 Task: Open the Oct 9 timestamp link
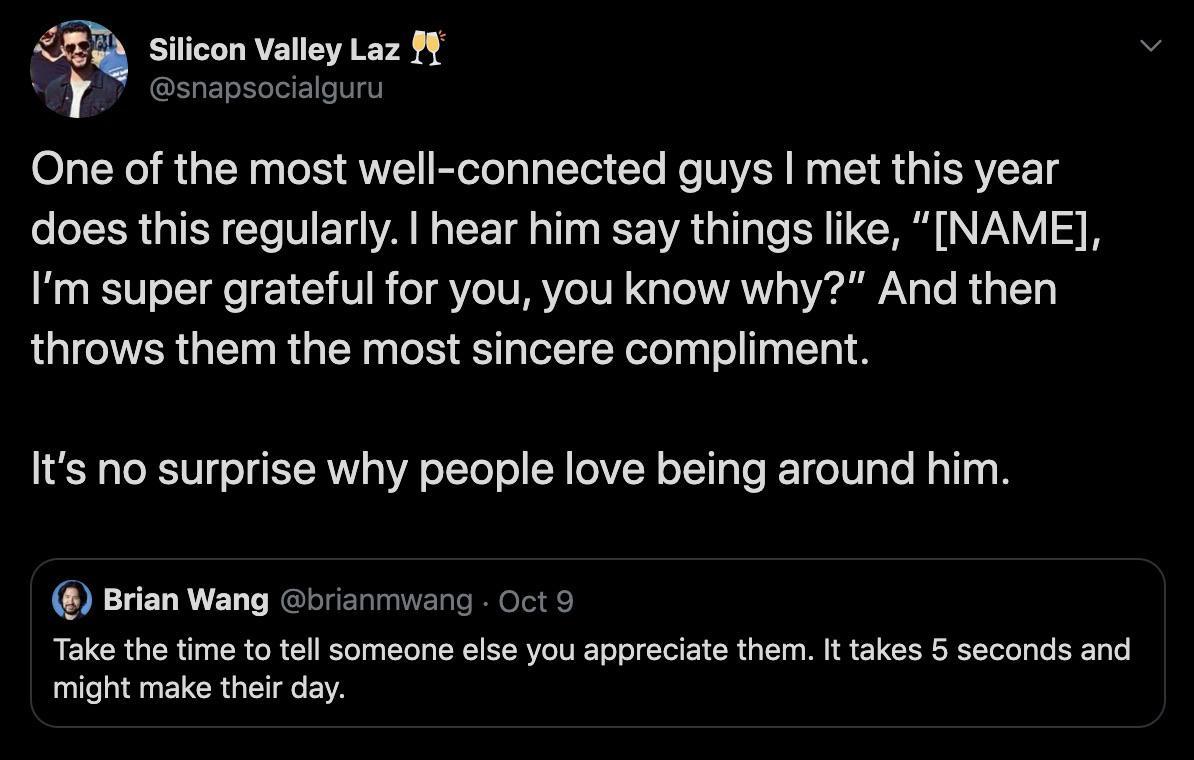coord(536,599)
